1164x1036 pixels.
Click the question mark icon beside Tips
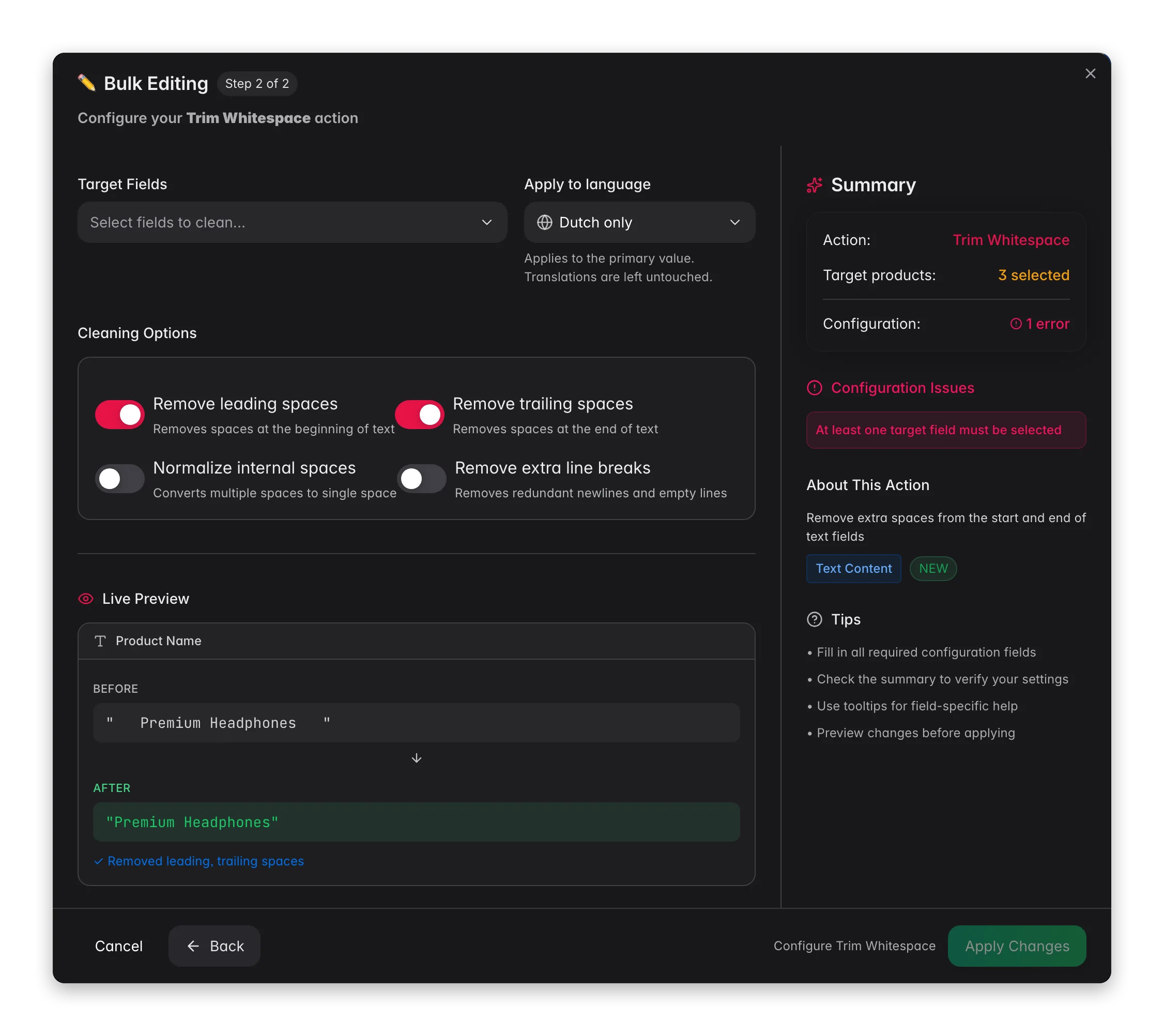click(815, 619)
